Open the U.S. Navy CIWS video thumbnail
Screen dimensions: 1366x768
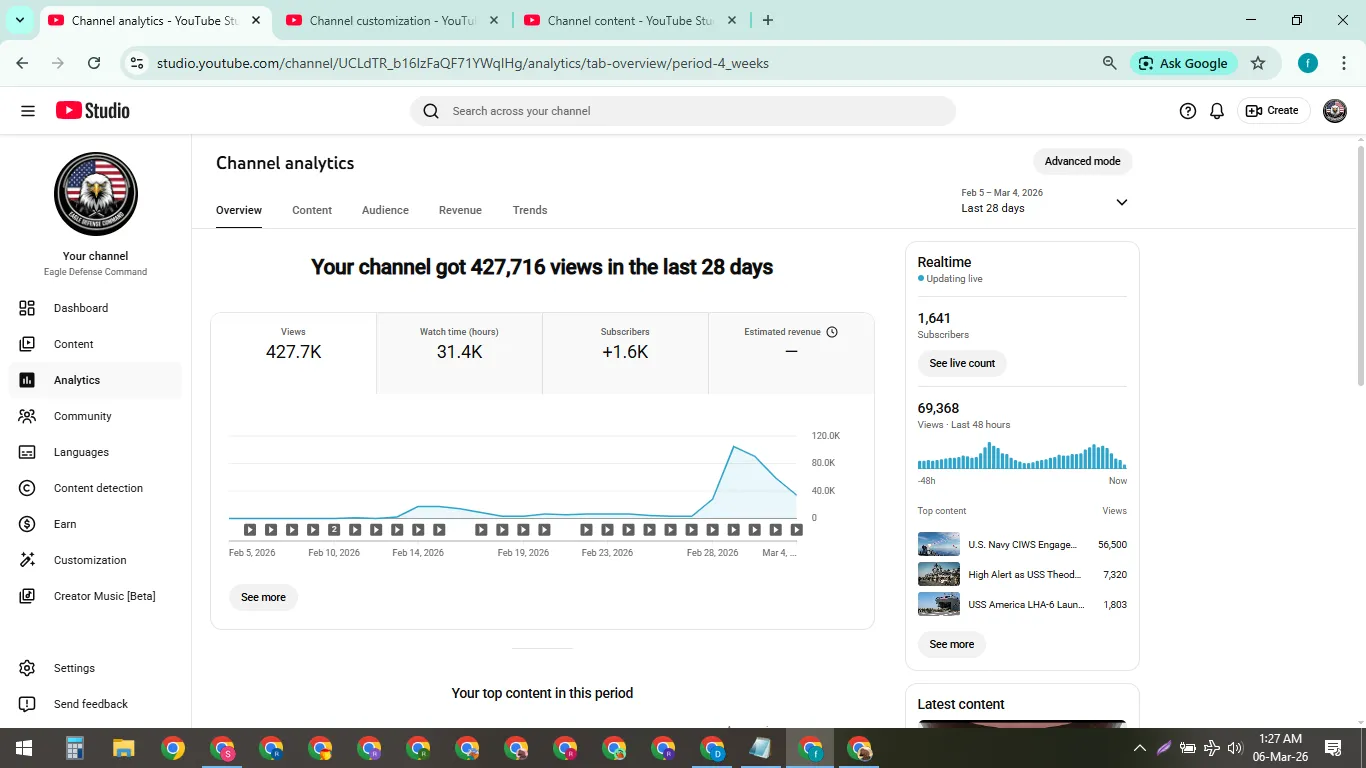939,545
